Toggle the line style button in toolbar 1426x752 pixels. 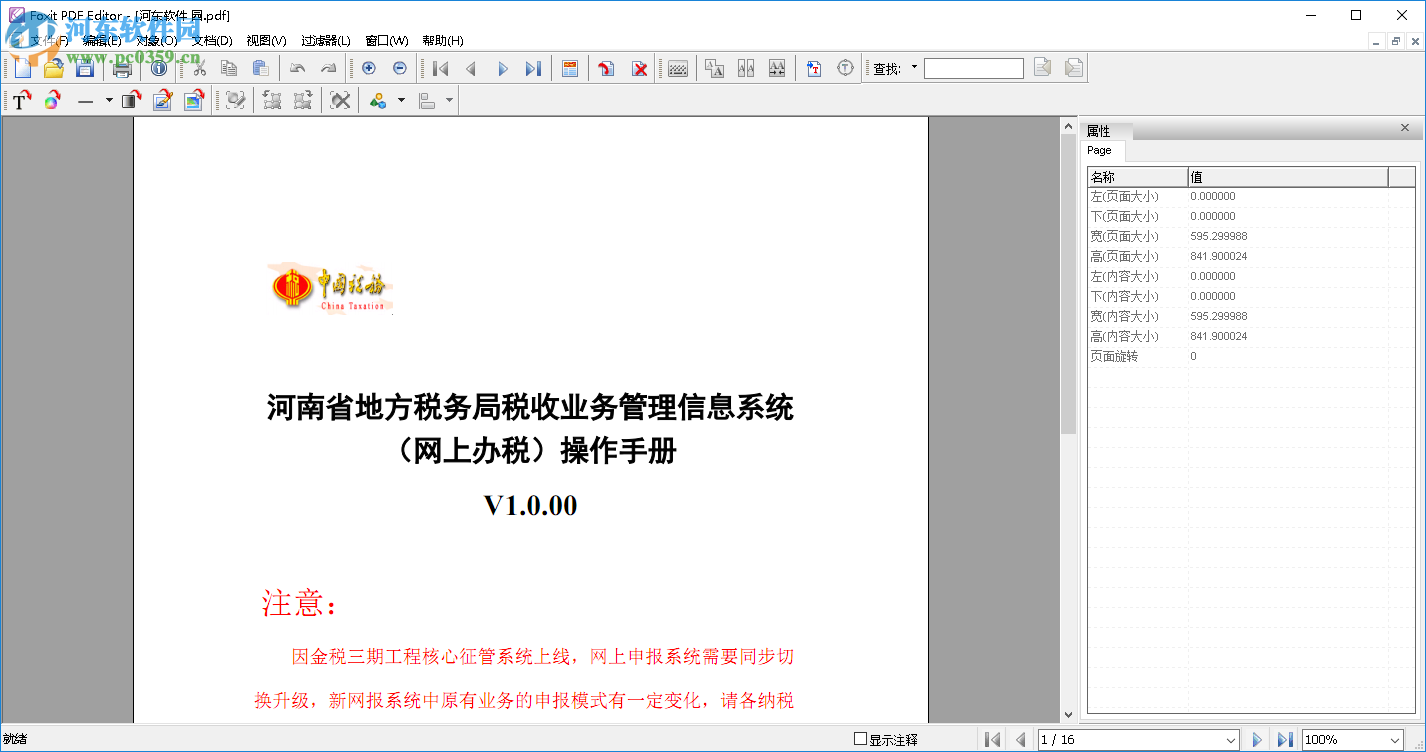(85, 100)
